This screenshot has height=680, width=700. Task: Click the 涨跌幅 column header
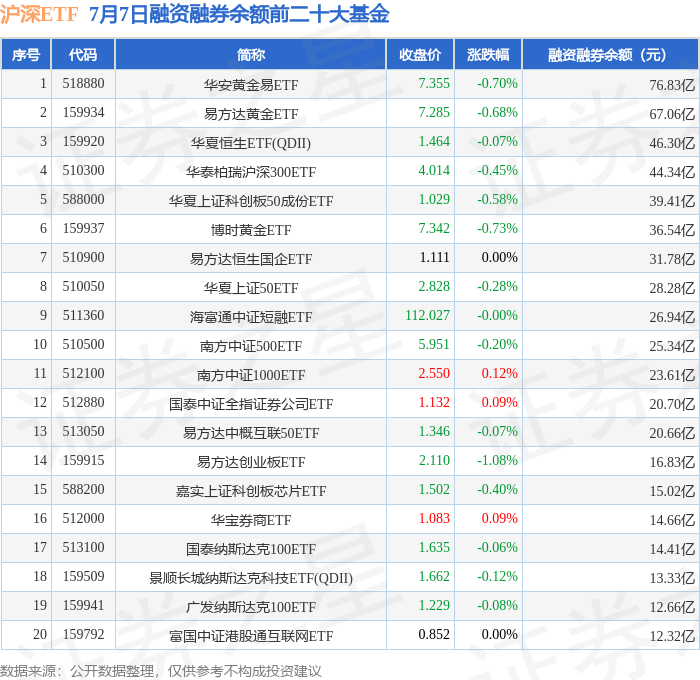(x=488, y=54)
